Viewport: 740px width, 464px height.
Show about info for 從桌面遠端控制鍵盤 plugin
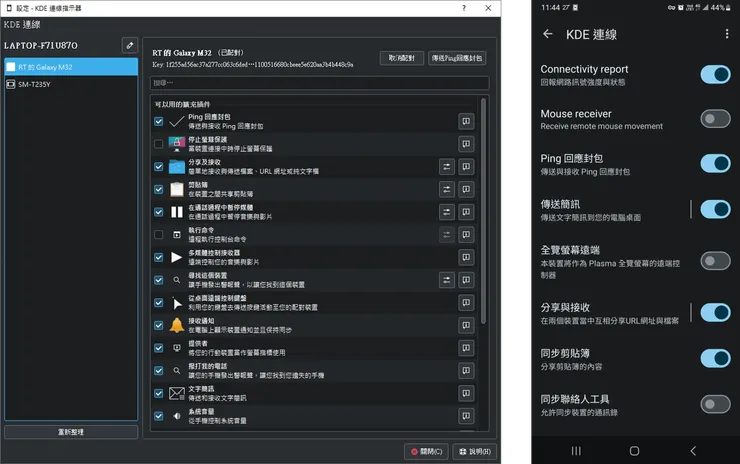click(466, 303)
